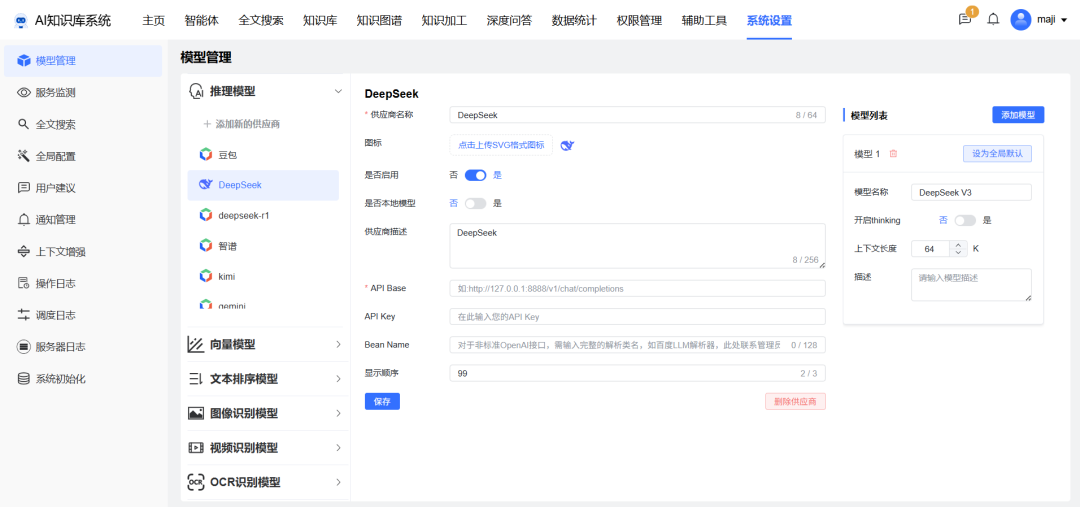Toggle the 是否本地模型 switch
This screenshot has width=1080, height=507.
coord(475,203)
